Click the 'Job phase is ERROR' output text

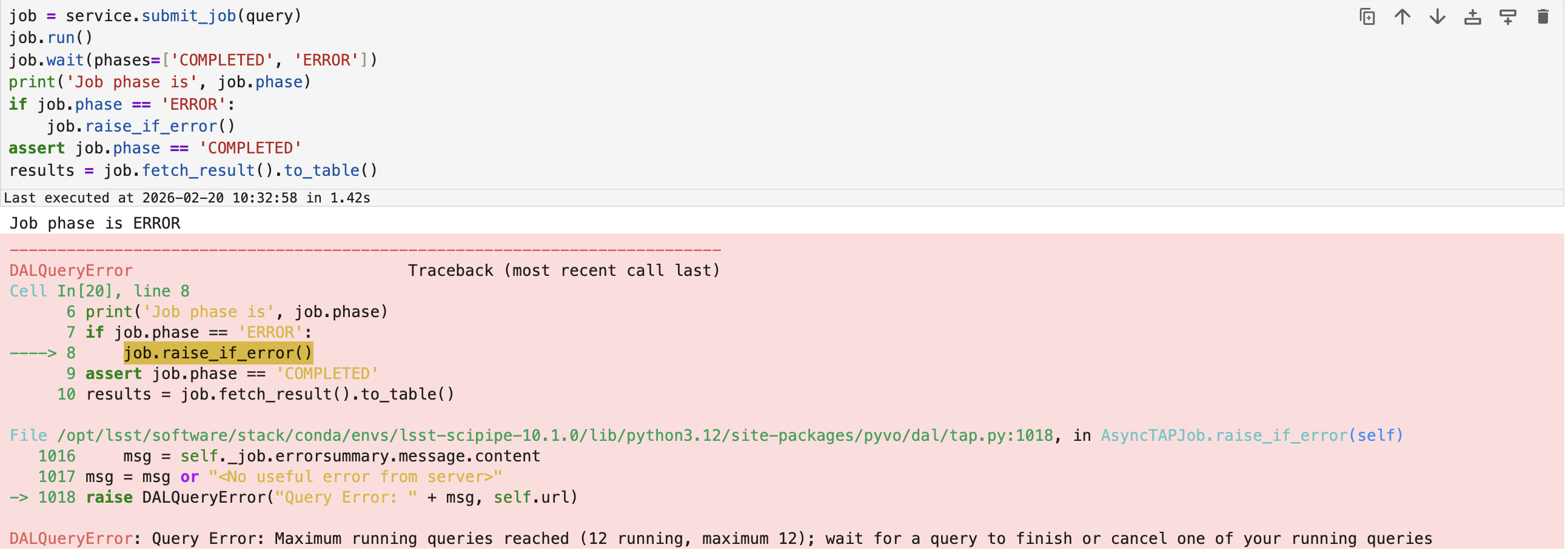95,224
